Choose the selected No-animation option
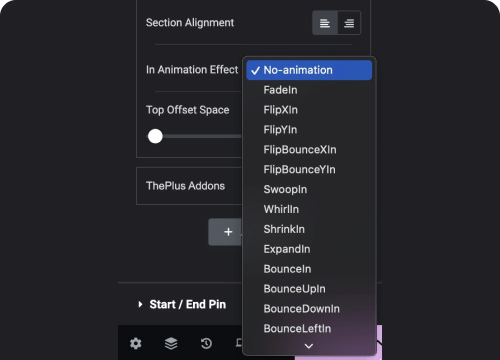The image size is (500, 360). coord(309,70)
